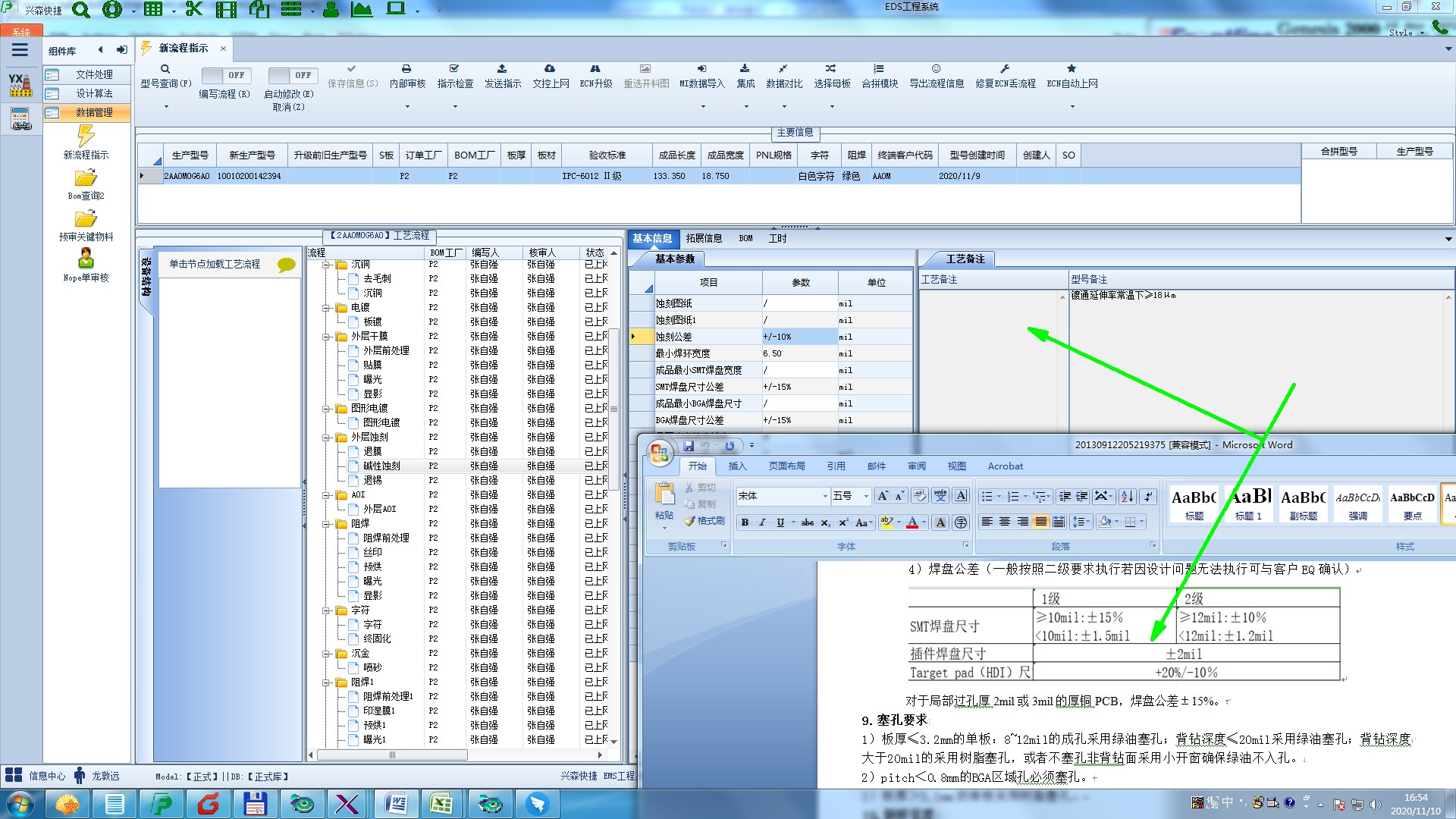Click the 发送指示 toolbar icon
1456x819 pixels.
(502, 69)
